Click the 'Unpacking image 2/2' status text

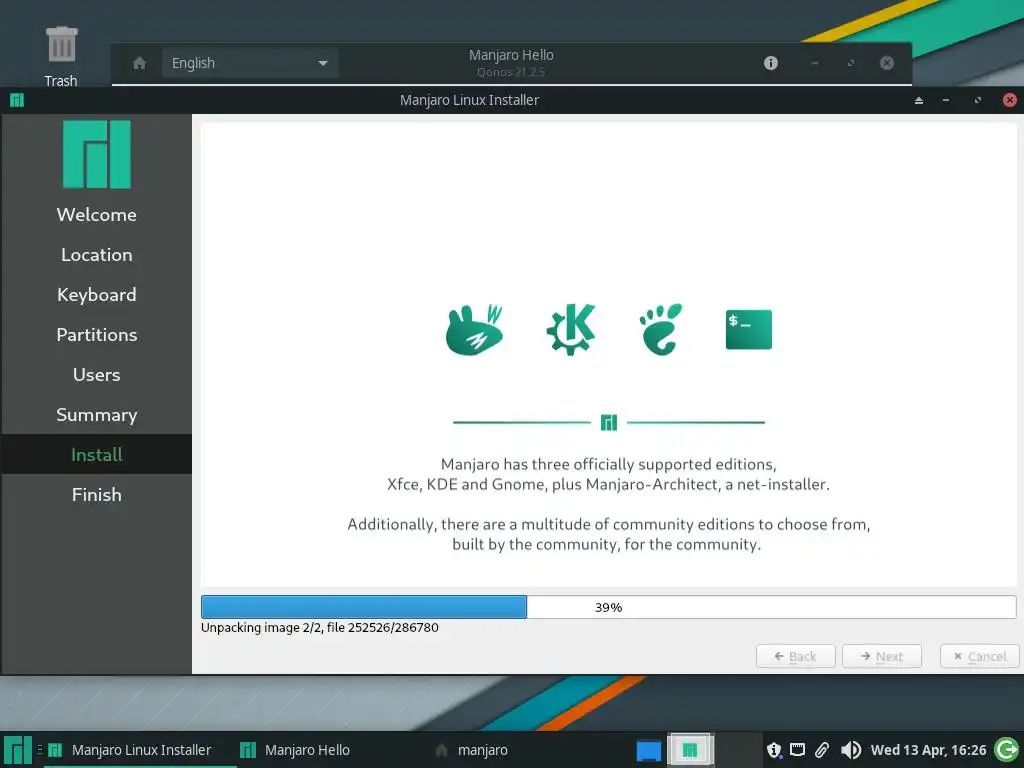click(320, 628)
